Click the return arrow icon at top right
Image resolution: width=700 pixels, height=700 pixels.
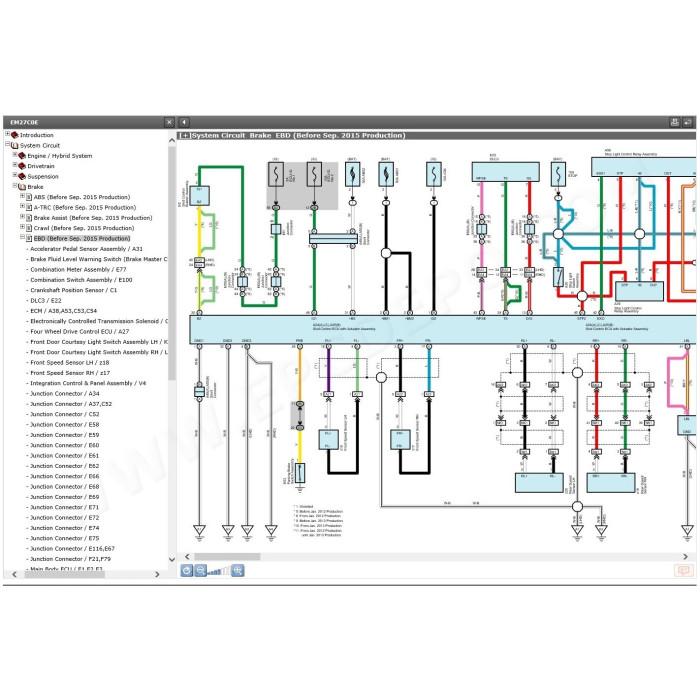point(688,122)
